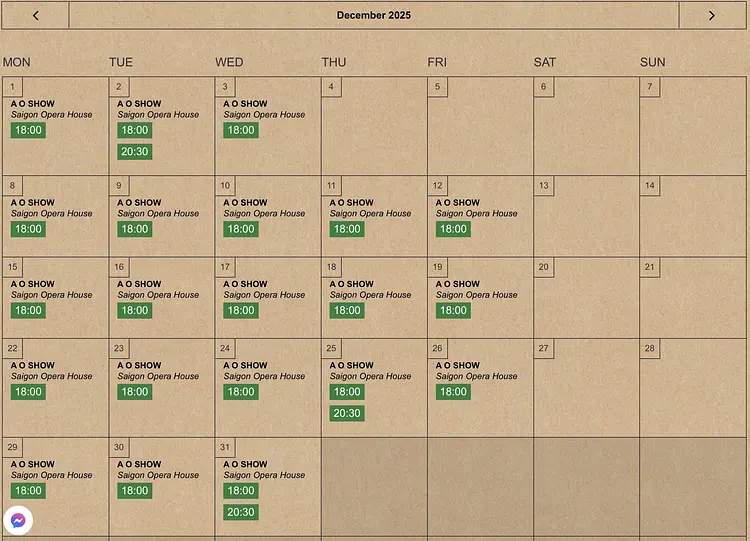
Task: Select the 18:00 show on December 12
Action: [x=453, y=229]
